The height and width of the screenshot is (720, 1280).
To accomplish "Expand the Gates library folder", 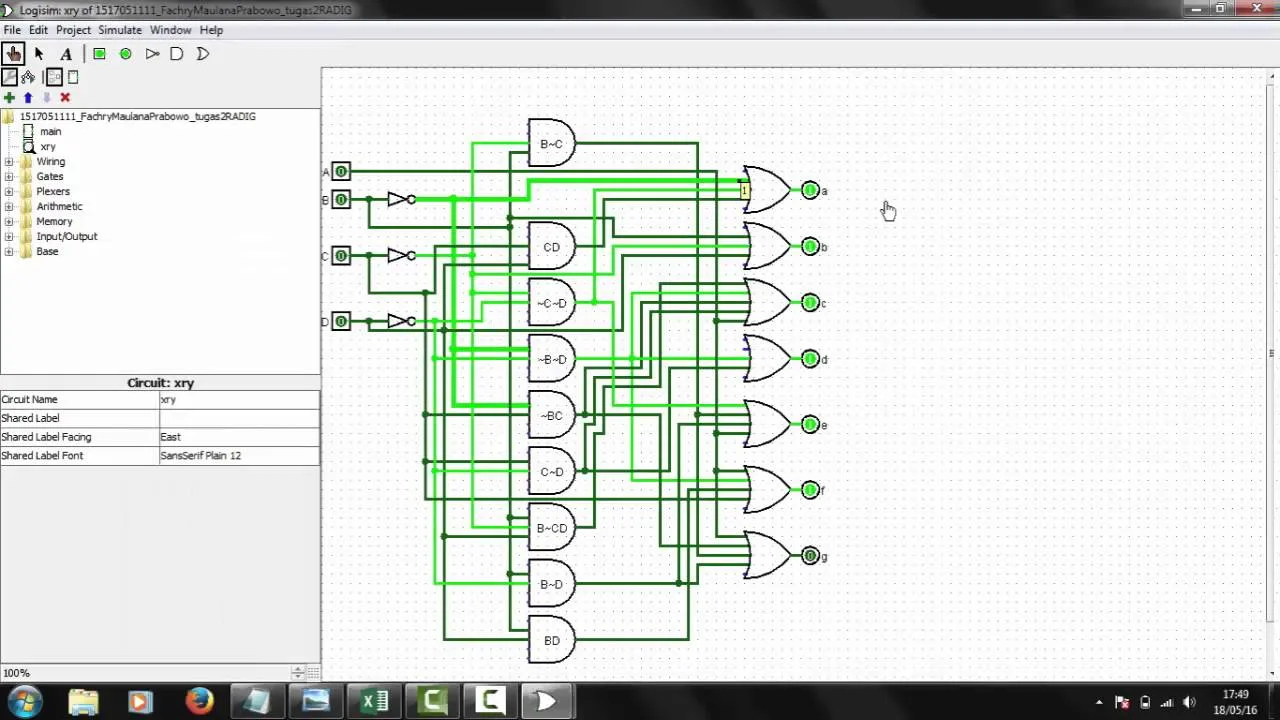I will (9, 176).
